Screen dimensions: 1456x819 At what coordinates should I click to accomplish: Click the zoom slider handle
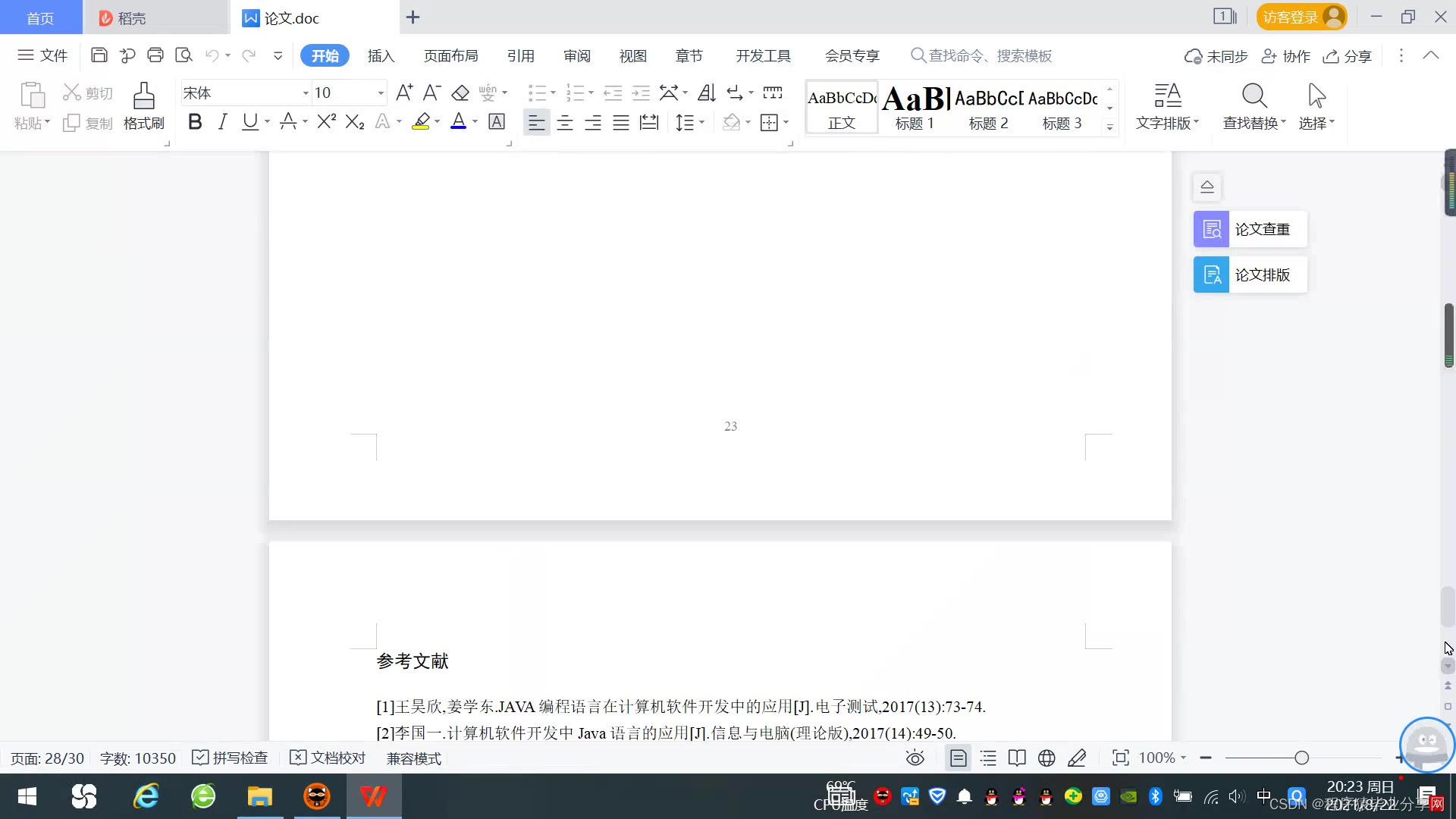click(1302, 758)
